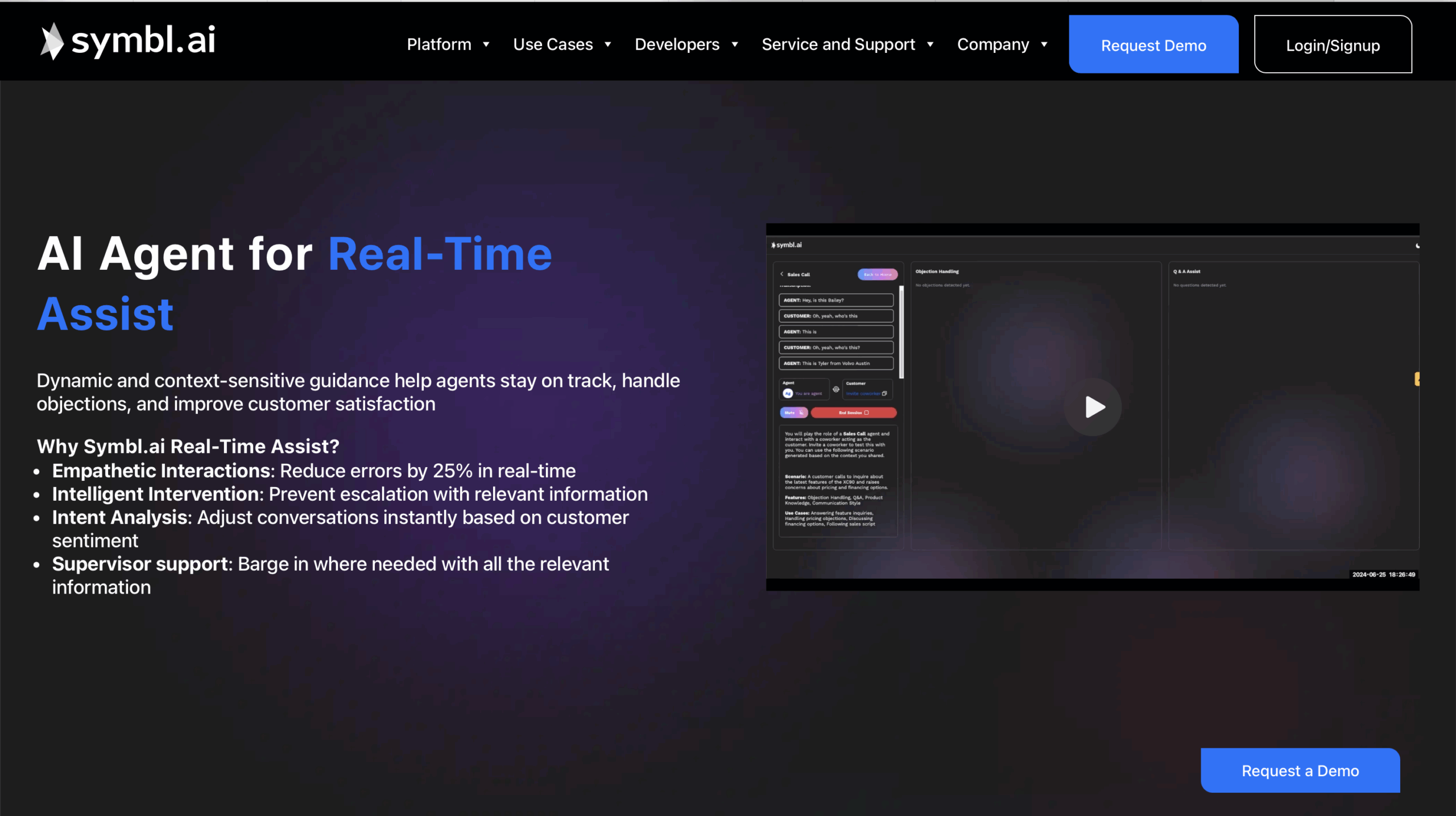Click the "Dynamic and context-sensitive guidance" paragraph

click(x=358, y=392)
